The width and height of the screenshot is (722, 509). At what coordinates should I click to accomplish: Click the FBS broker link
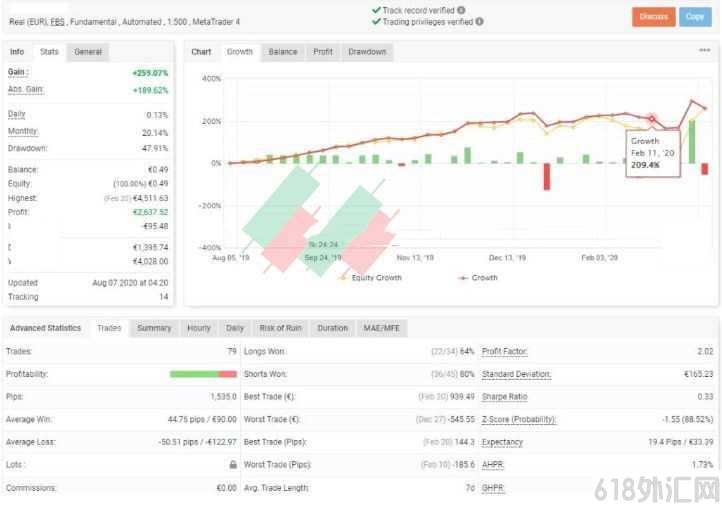click(x=58, y=22)
